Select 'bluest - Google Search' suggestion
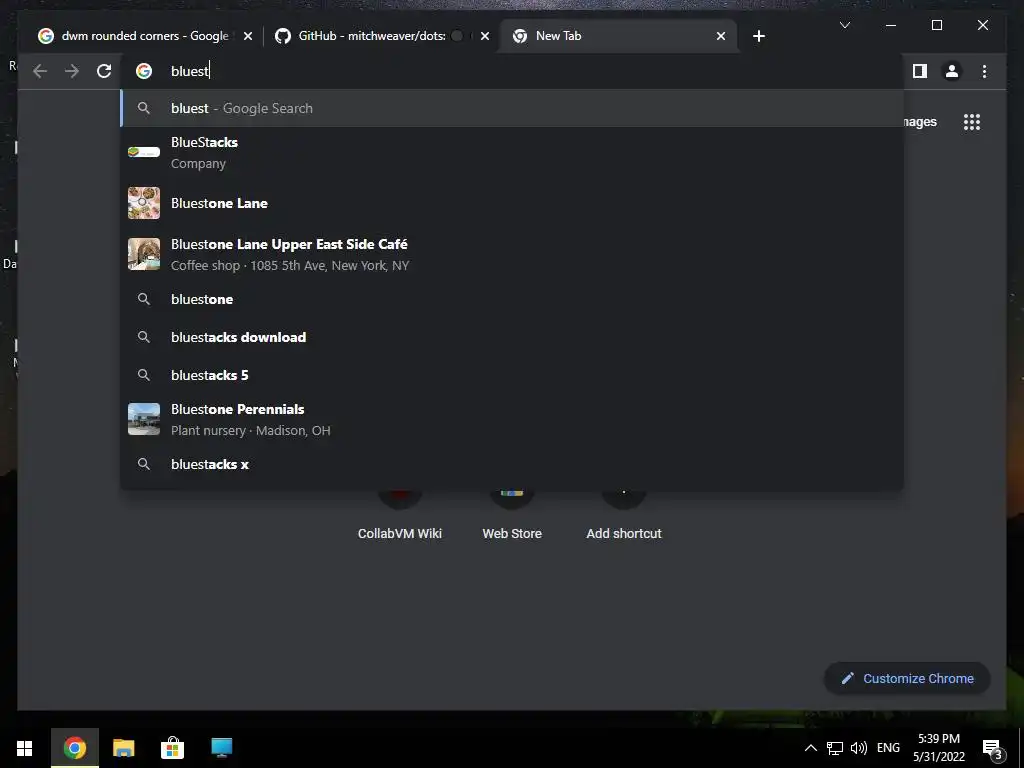Screen dimensions: 1024x768 click(x=513, y=108)
